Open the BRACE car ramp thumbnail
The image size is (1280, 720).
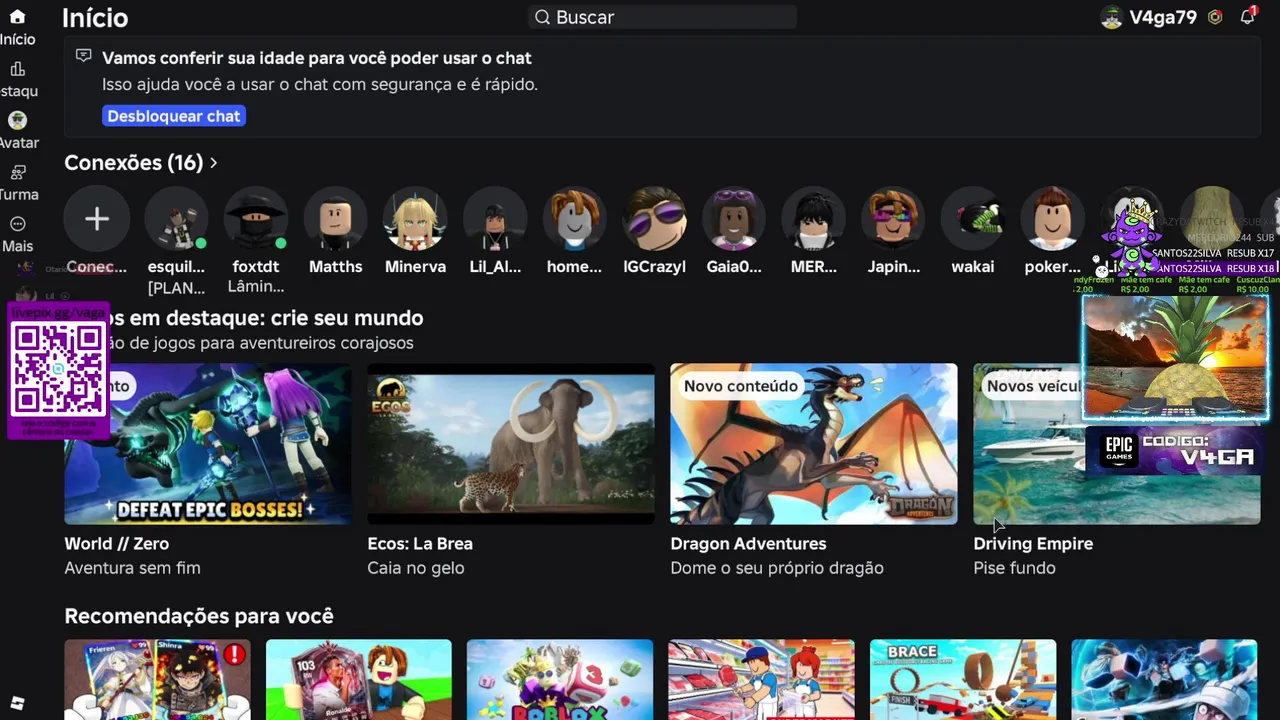(963, 680)
